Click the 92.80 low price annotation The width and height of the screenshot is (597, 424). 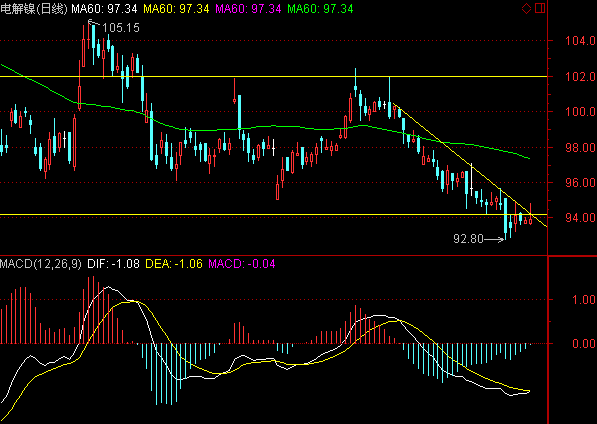(468, 239)
